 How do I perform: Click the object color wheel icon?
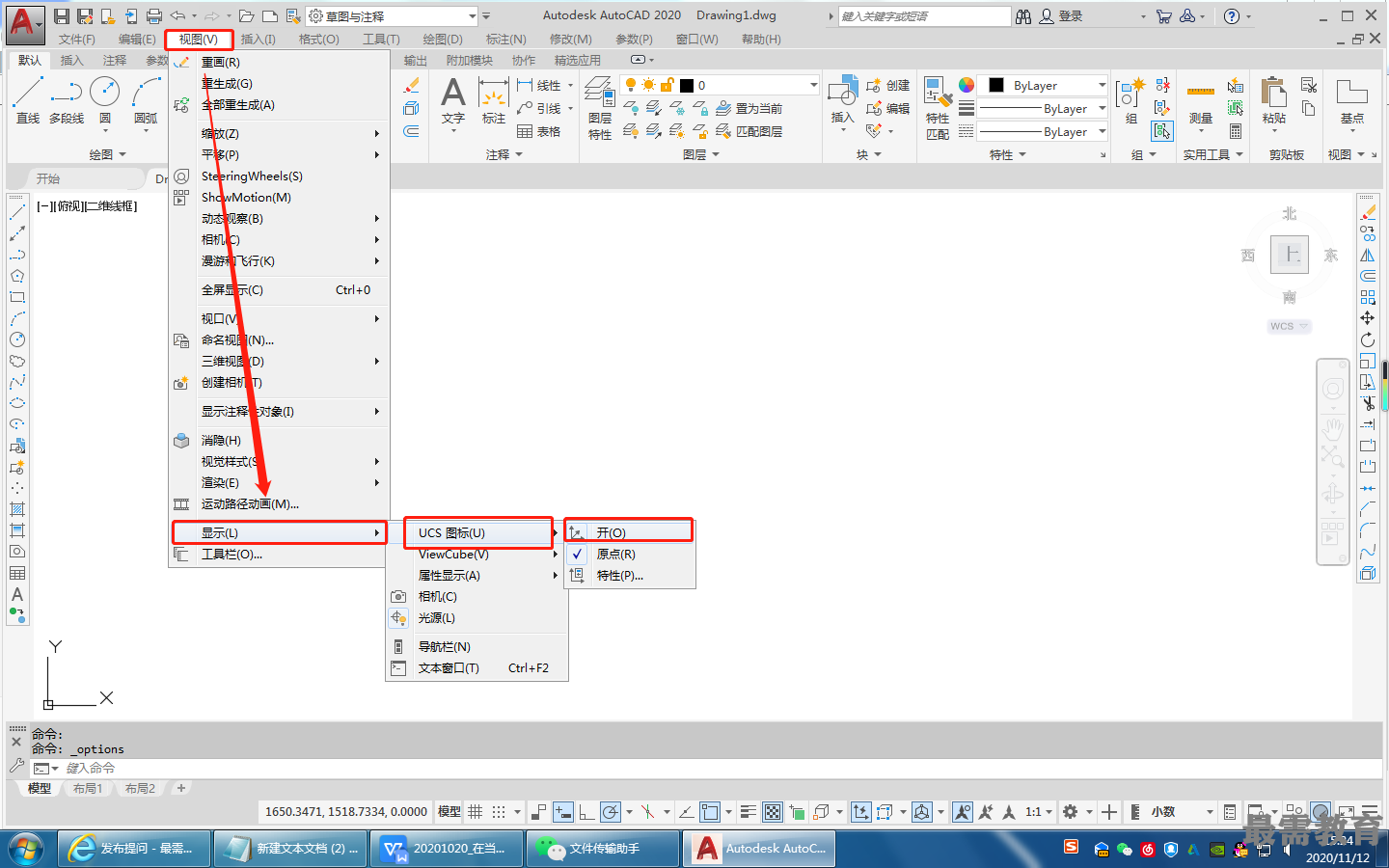[x=967, y=85]
